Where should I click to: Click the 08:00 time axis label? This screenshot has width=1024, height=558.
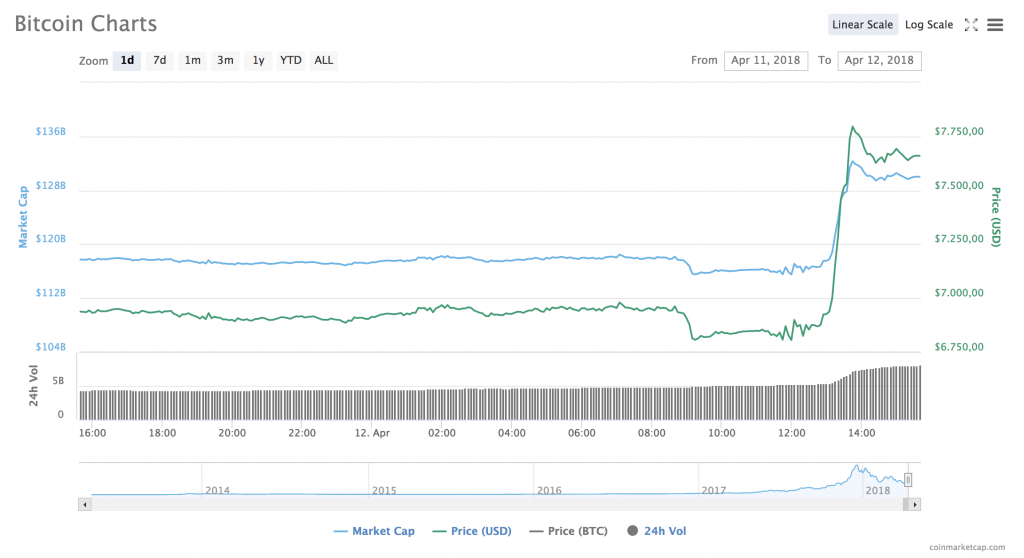(x=651, y=433)
